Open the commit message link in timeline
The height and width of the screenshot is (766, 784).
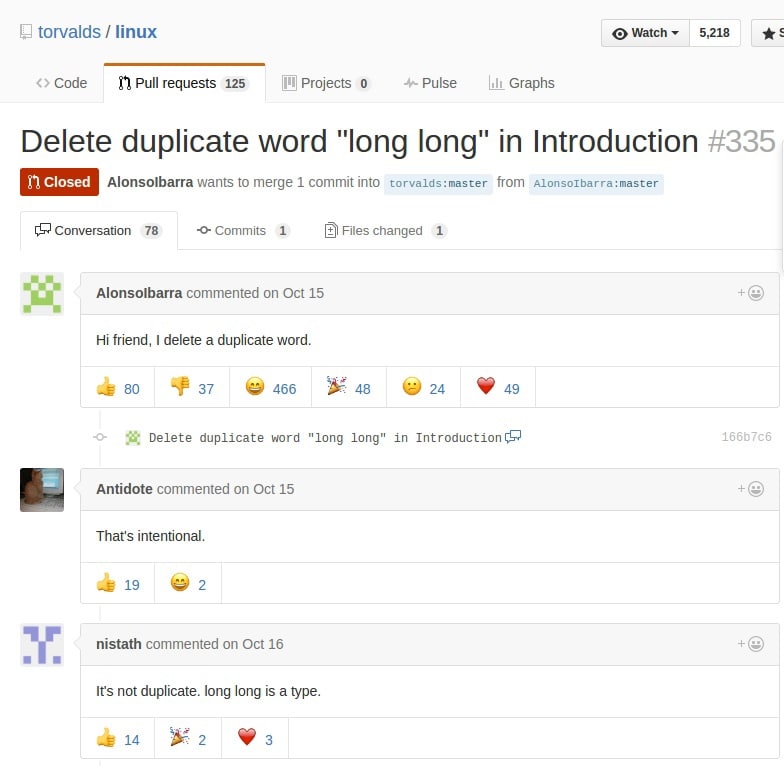[x=325, y=438]
